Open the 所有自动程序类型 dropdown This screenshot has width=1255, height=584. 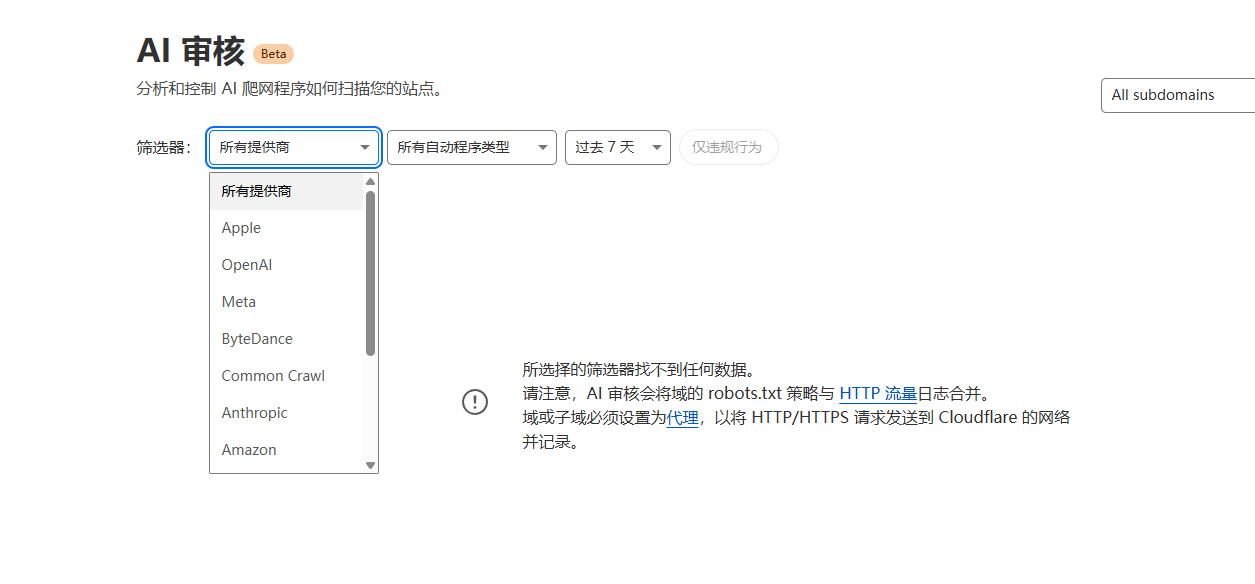(x=471, y=147)
